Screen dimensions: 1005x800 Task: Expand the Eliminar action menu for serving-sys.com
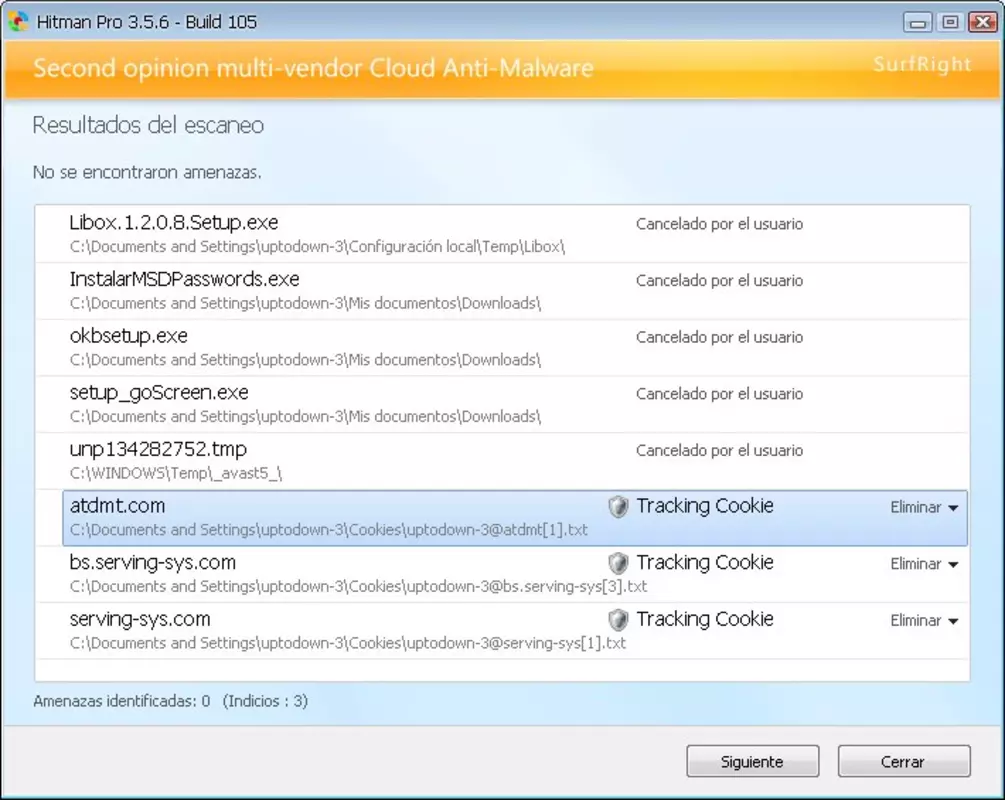point(924,620)
